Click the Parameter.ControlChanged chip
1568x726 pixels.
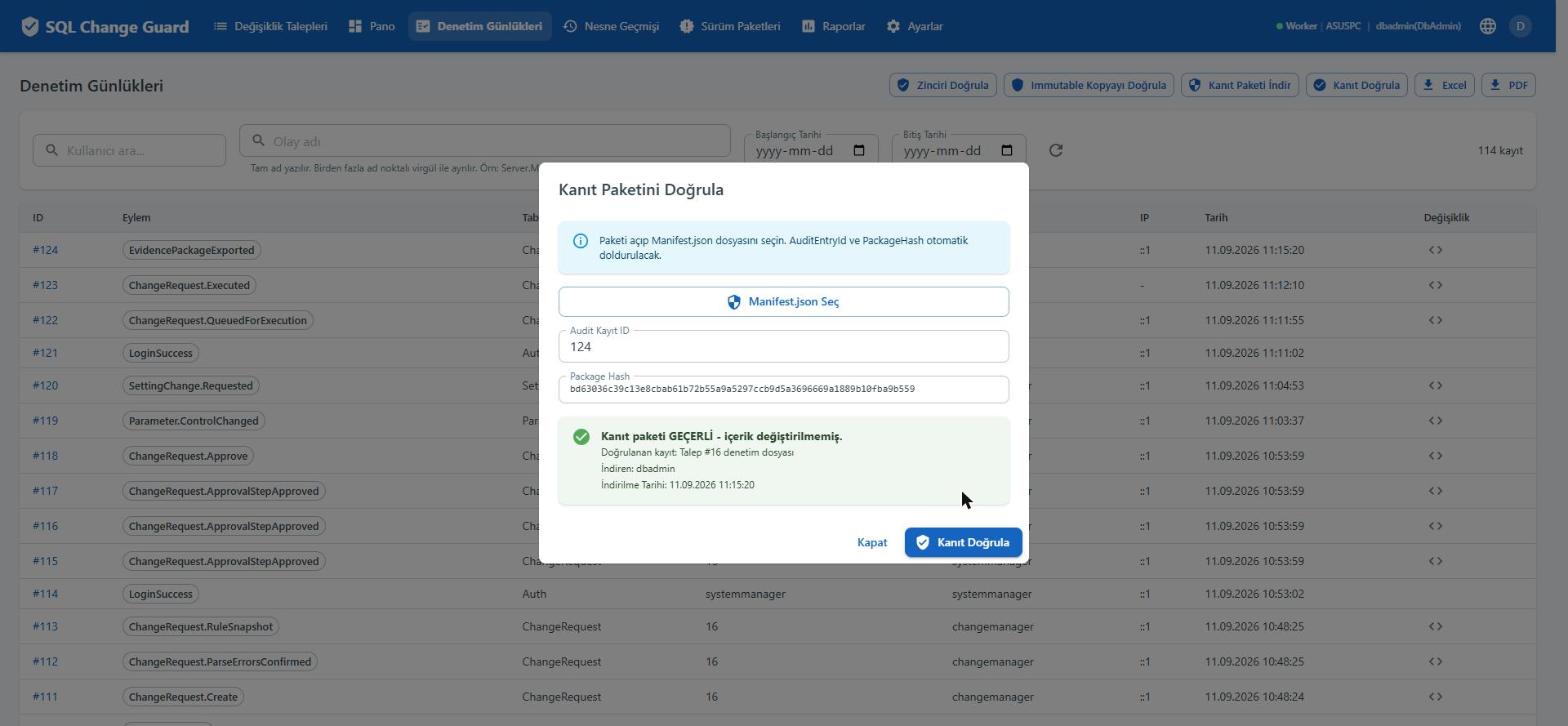coord(194,421)
